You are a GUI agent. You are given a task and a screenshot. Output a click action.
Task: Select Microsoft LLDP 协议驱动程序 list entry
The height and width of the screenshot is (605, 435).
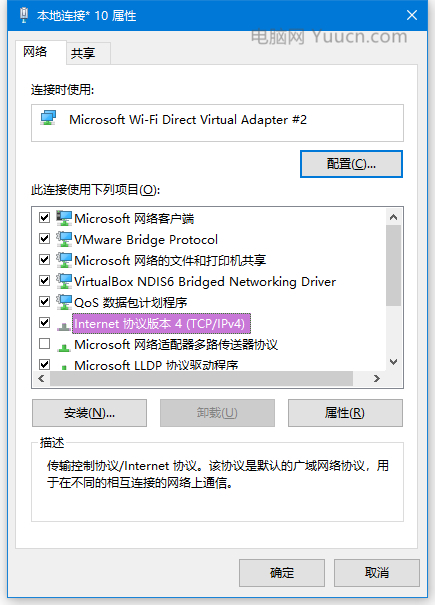[x=156, y=365]
